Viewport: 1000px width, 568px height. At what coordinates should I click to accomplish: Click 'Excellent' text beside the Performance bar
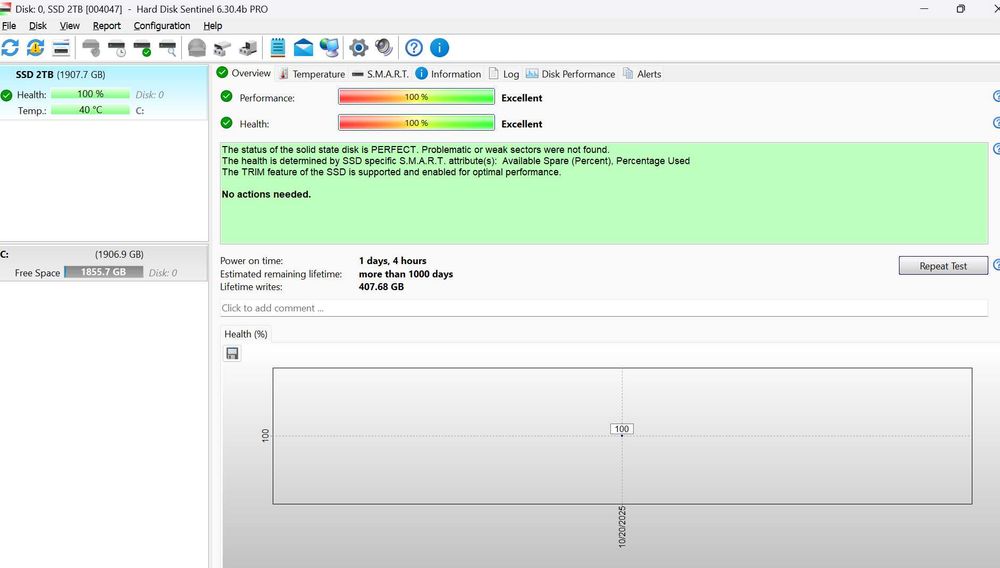point(522,98)
